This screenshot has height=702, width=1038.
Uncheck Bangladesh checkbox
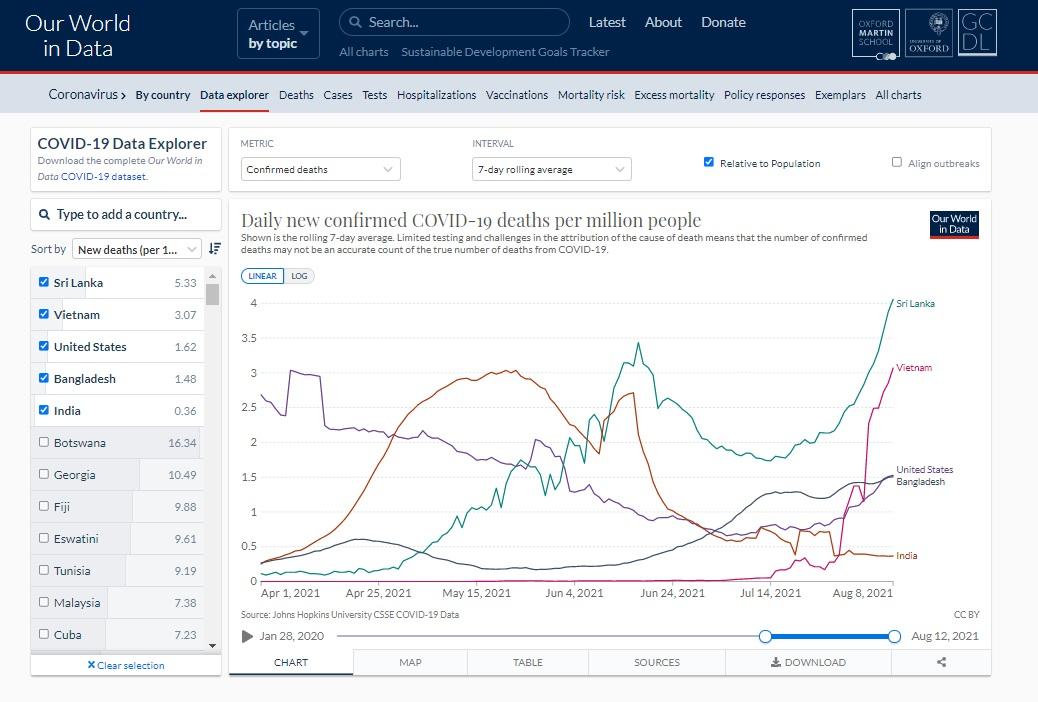point(44,378)
